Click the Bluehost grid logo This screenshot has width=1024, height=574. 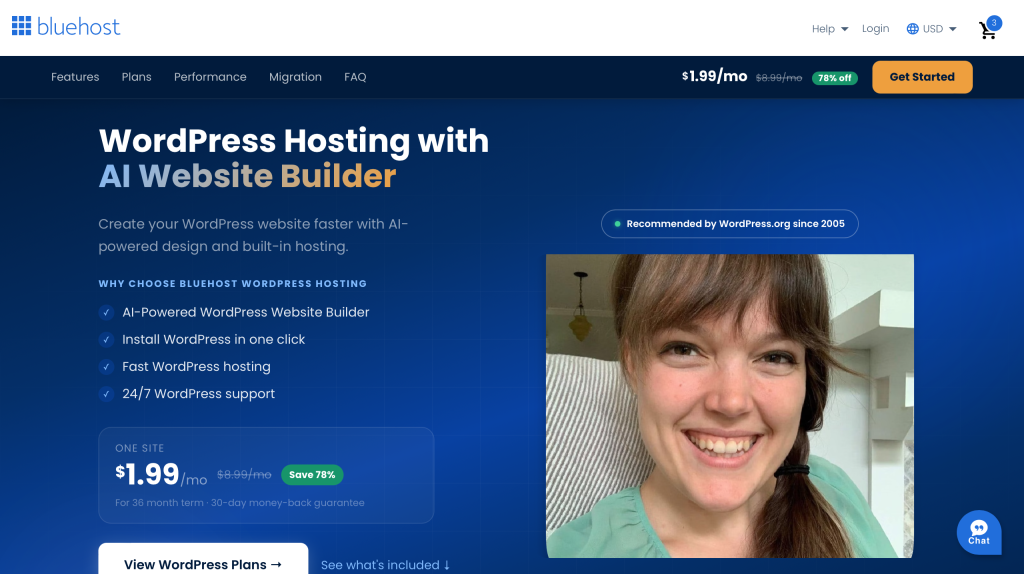tap(22, 26)
